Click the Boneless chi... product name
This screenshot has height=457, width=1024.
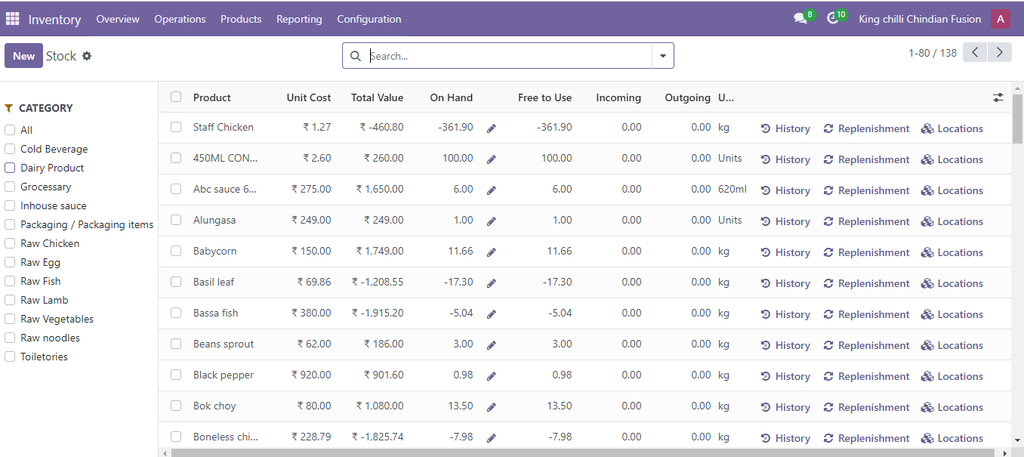click(225, 437)
